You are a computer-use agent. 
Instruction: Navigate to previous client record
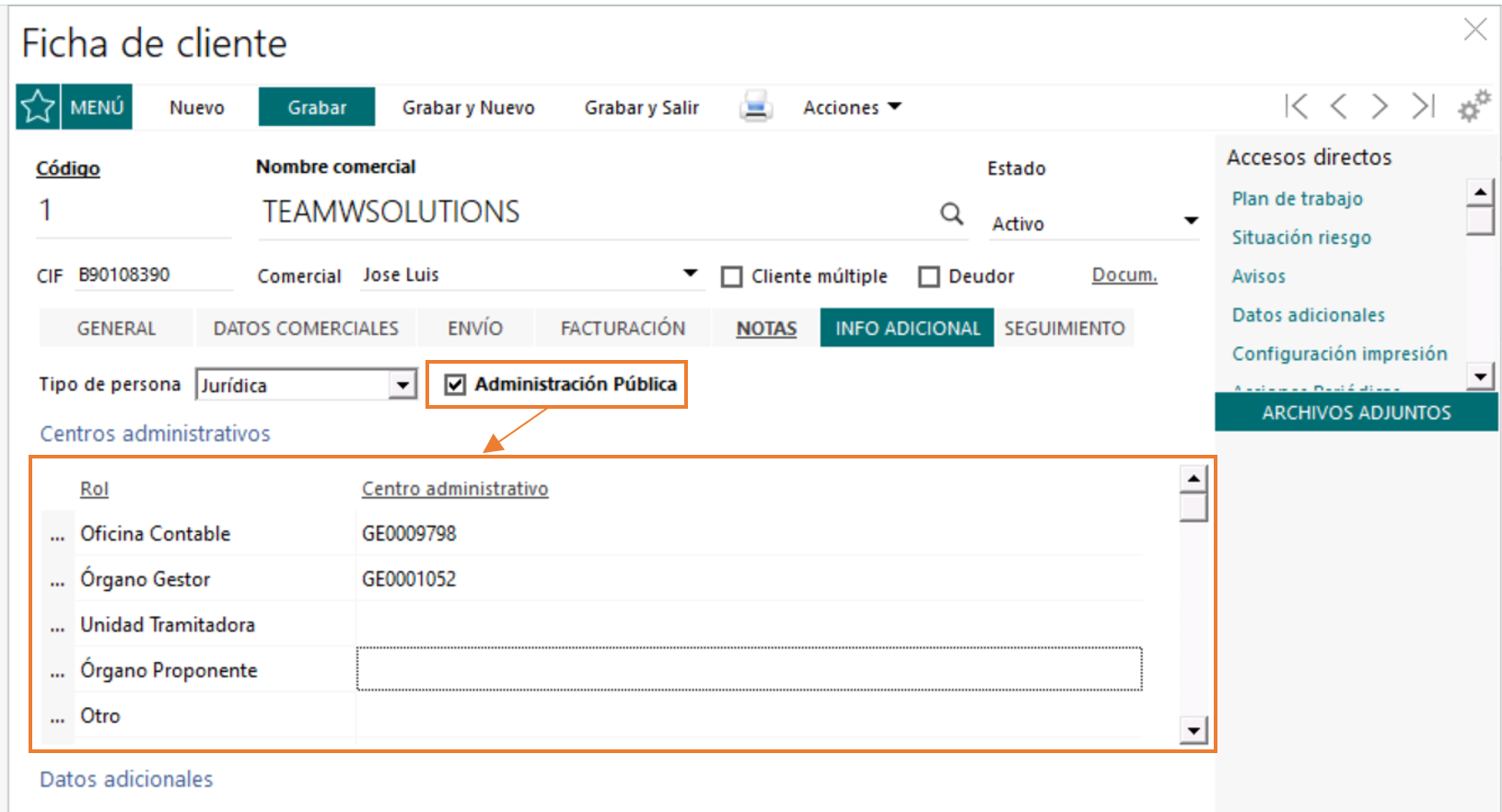pyautogui.click(x=1338, y=107)
